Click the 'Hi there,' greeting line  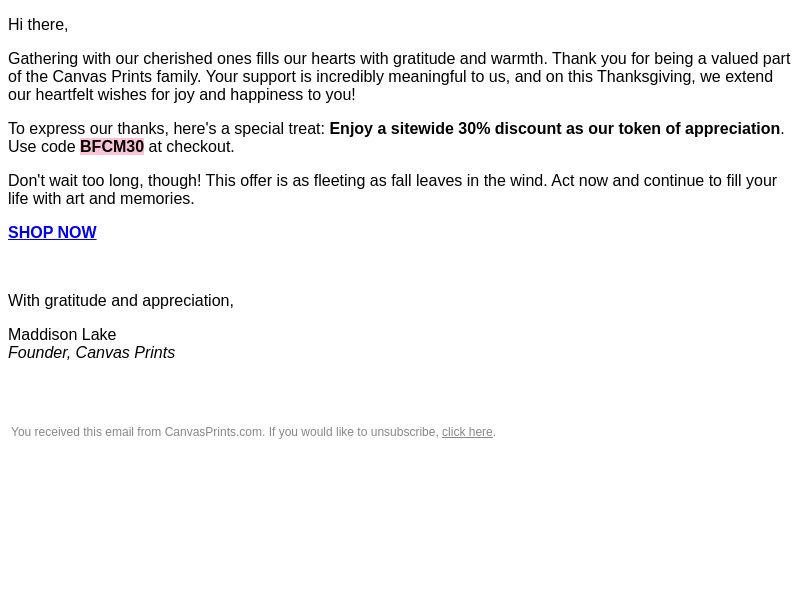point(38,24)
